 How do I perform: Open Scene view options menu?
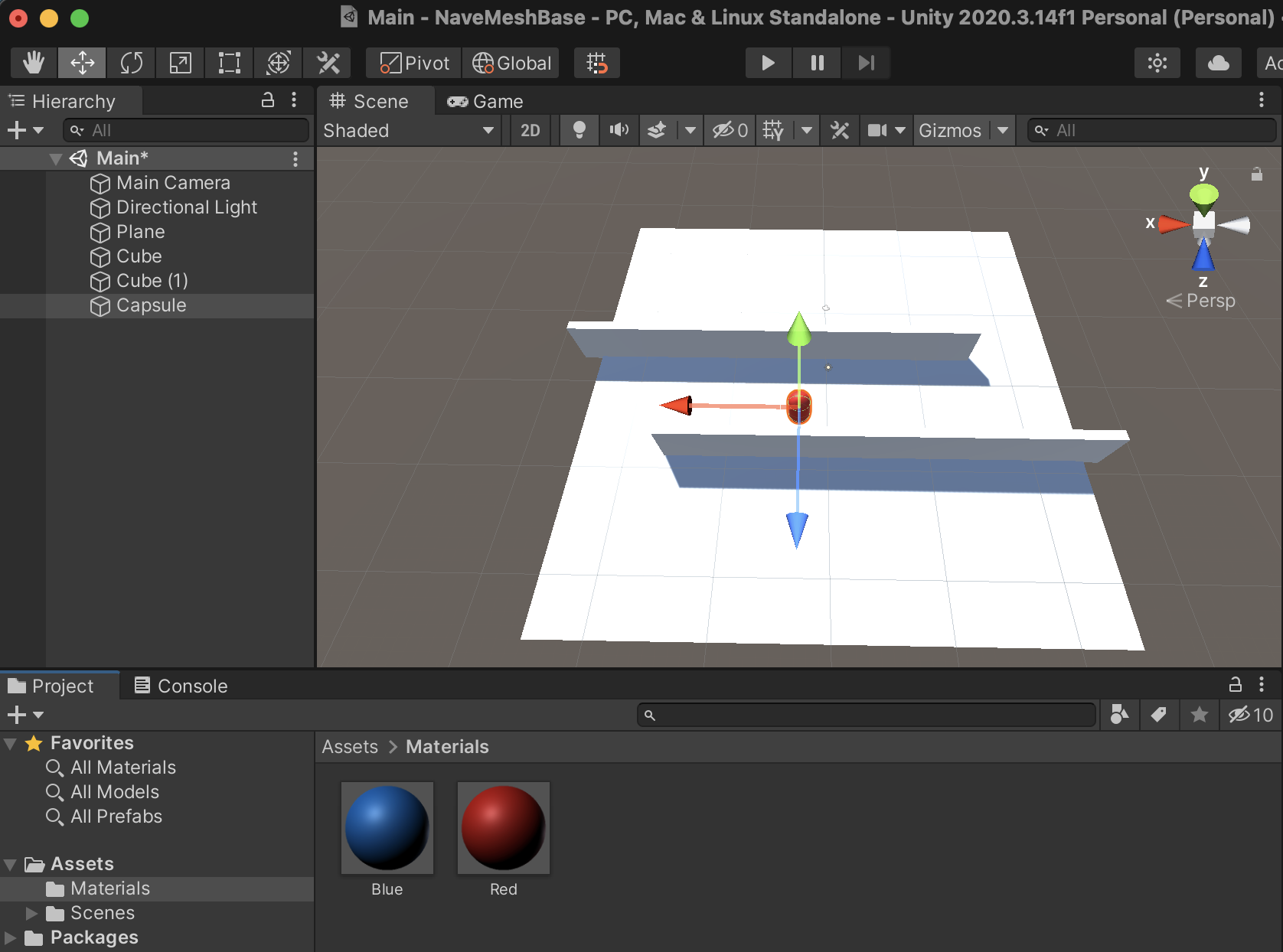tap(1262, 100)
